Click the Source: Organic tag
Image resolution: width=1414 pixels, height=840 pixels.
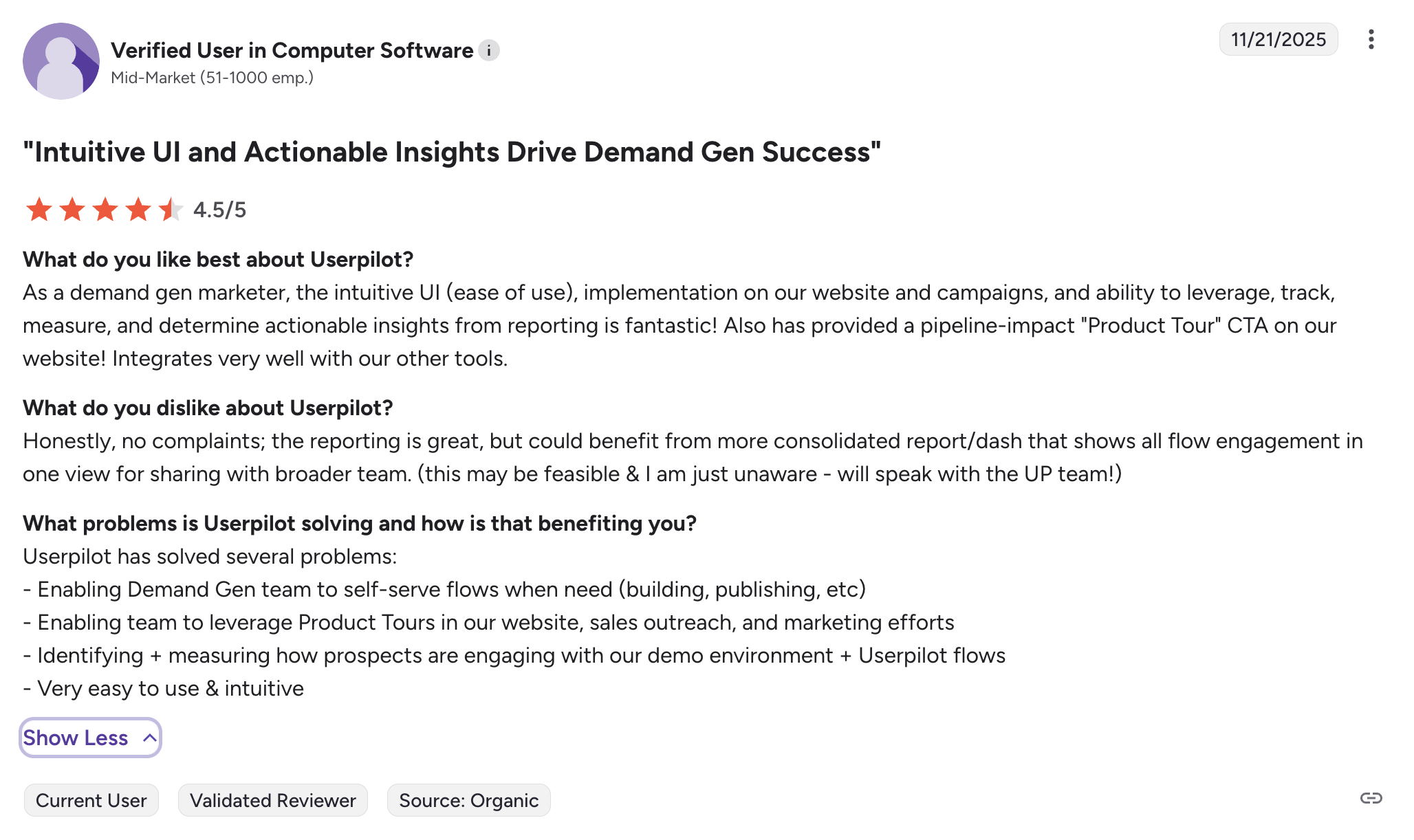468,800
